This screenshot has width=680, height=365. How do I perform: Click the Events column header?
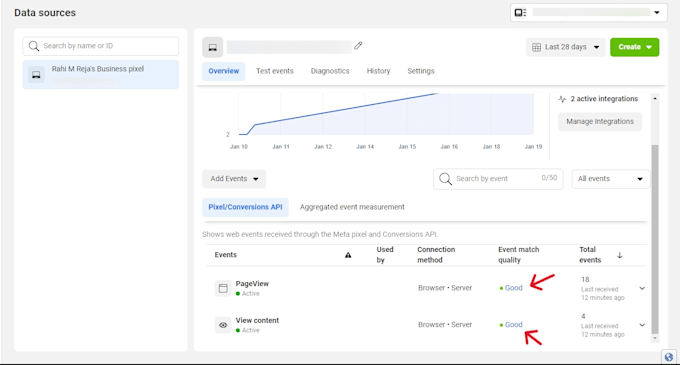click(226, 255)
